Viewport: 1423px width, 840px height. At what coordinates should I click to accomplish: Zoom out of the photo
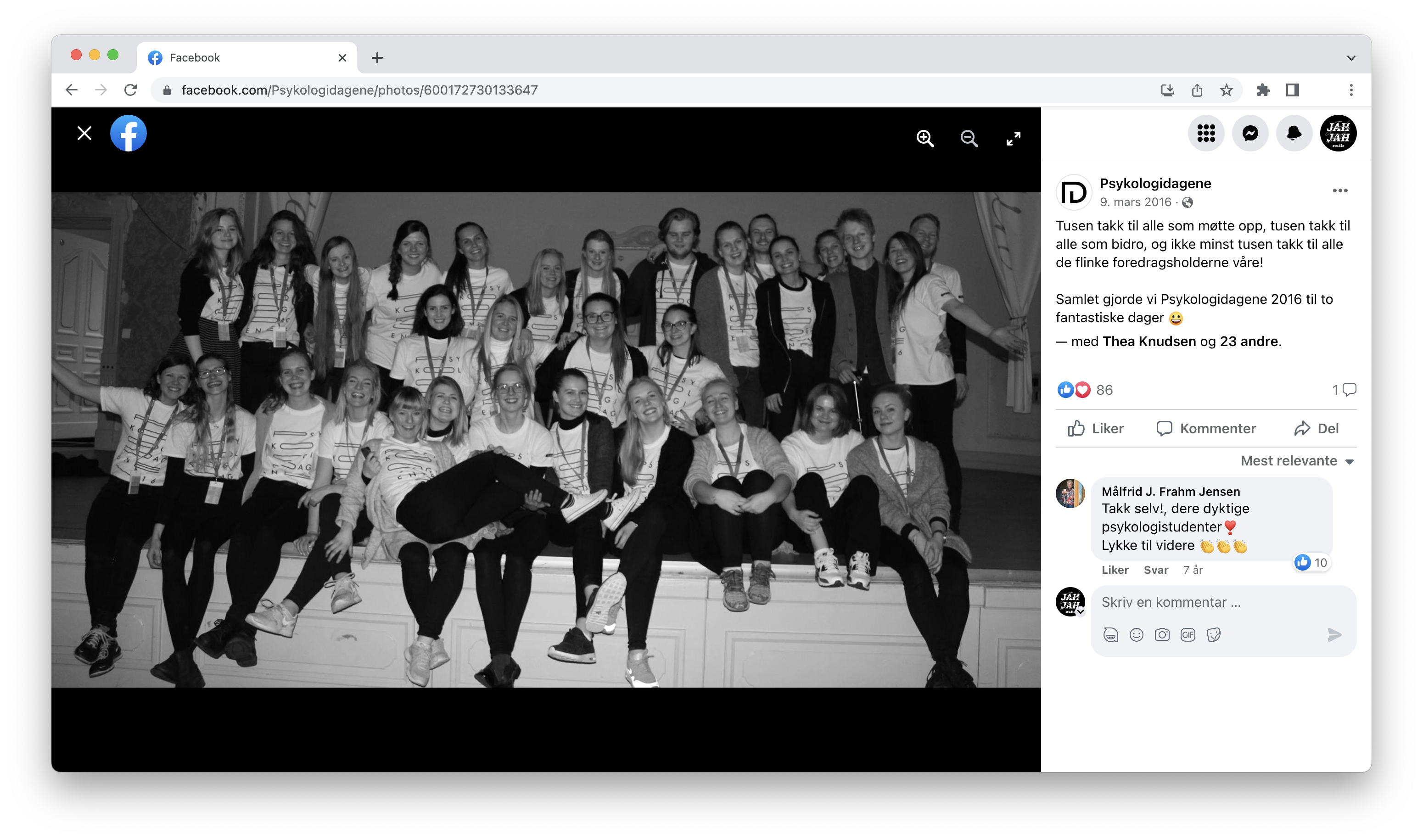[969, 139]
